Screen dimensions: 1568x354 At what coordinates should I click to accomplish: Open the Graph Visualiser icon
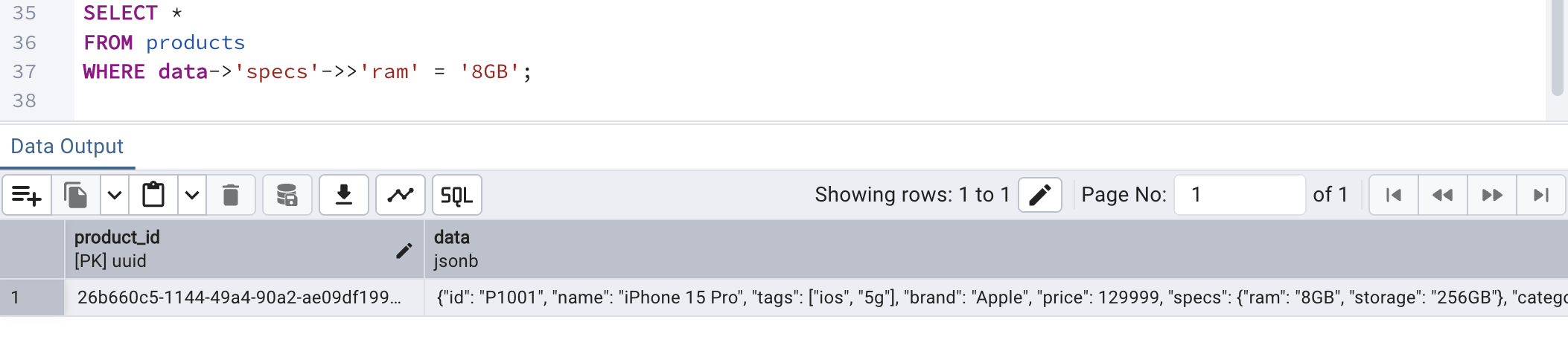(x=400, y=195)
